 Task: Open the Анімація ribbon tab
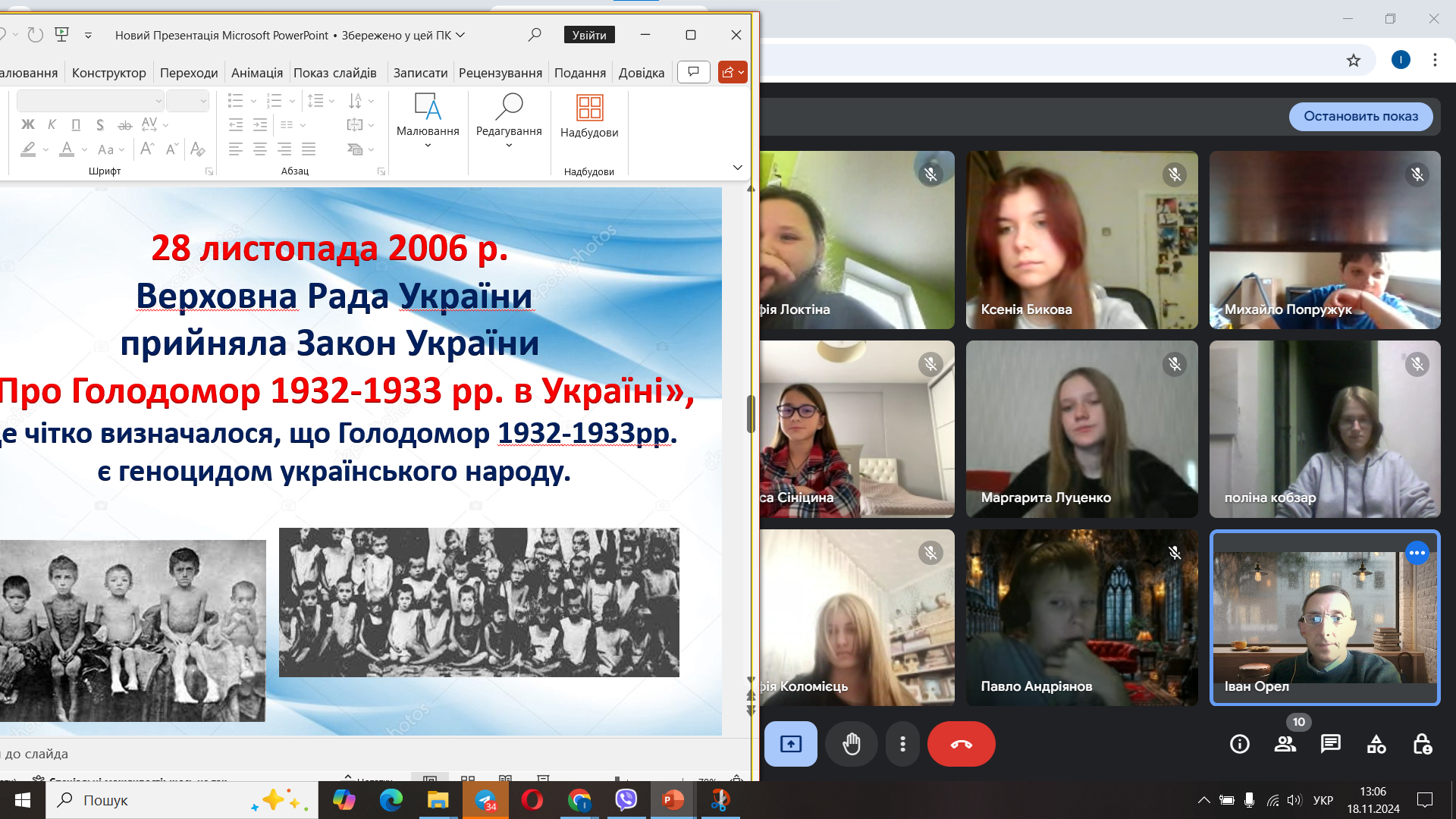click(256, 73)
